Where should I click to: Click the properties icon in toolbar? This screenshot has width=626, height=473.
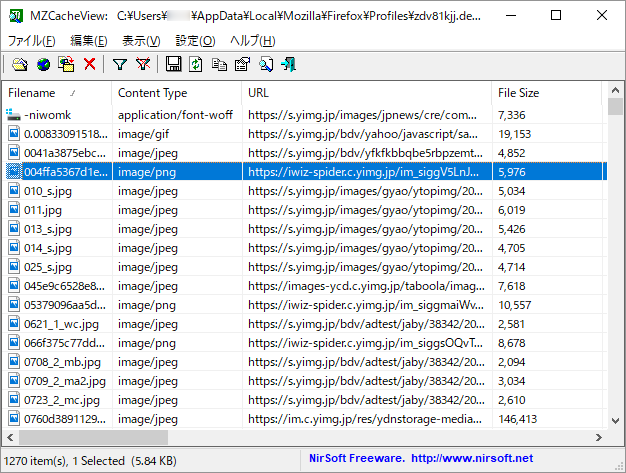tap(241, 65)
